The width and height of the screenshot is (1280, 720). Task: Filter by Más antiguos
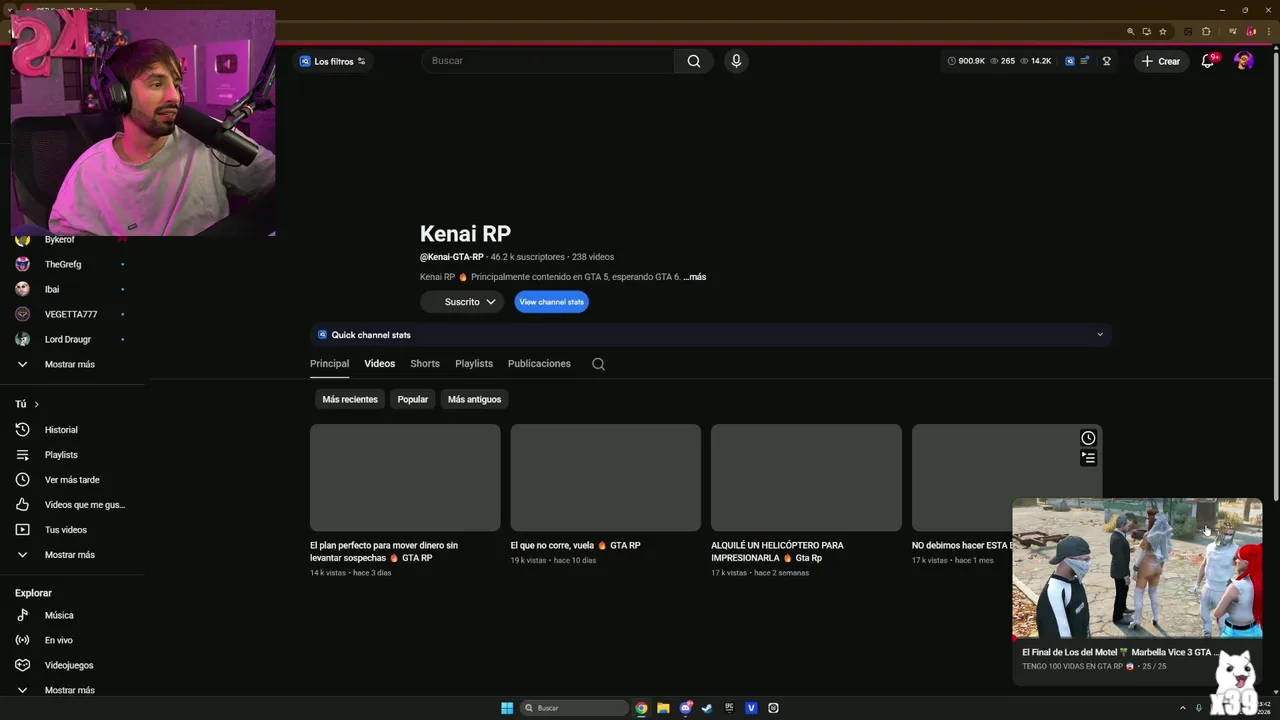point(474,399)
